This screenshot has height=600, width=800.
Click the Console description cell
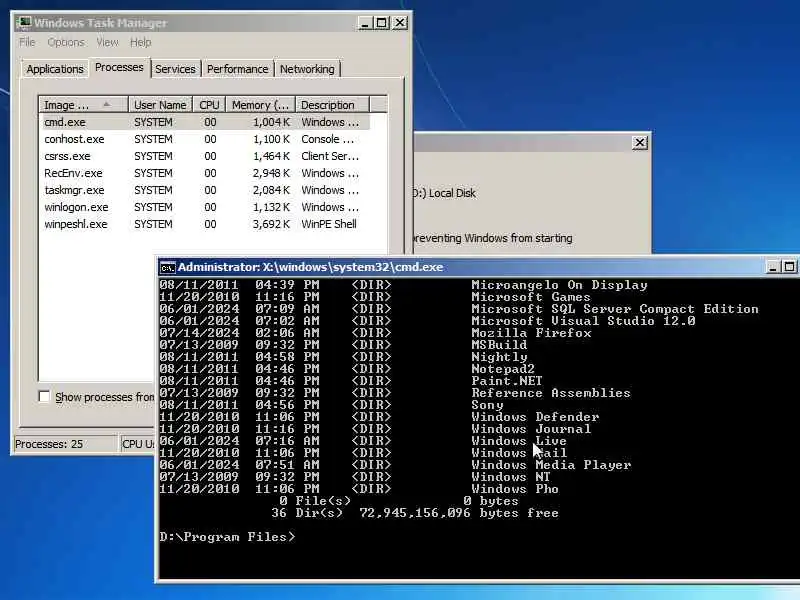click(x=328, y=139)
